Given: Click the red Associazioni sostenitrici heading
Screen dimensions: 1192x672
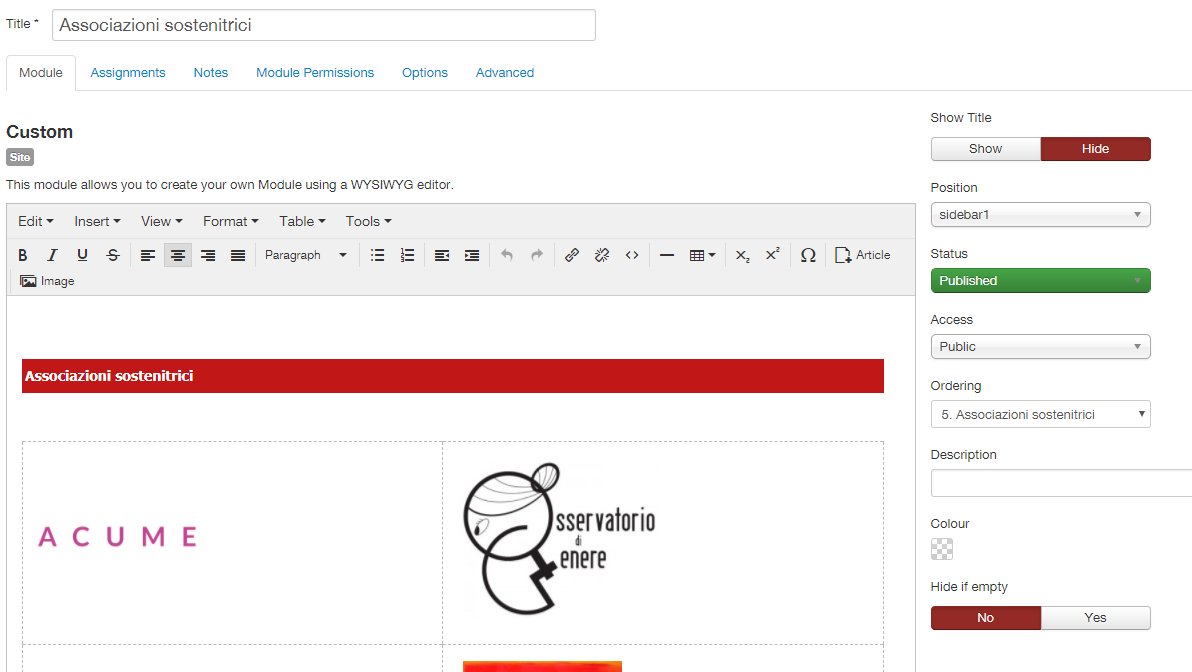Looking at the screenshot, I should coord(453,376).
